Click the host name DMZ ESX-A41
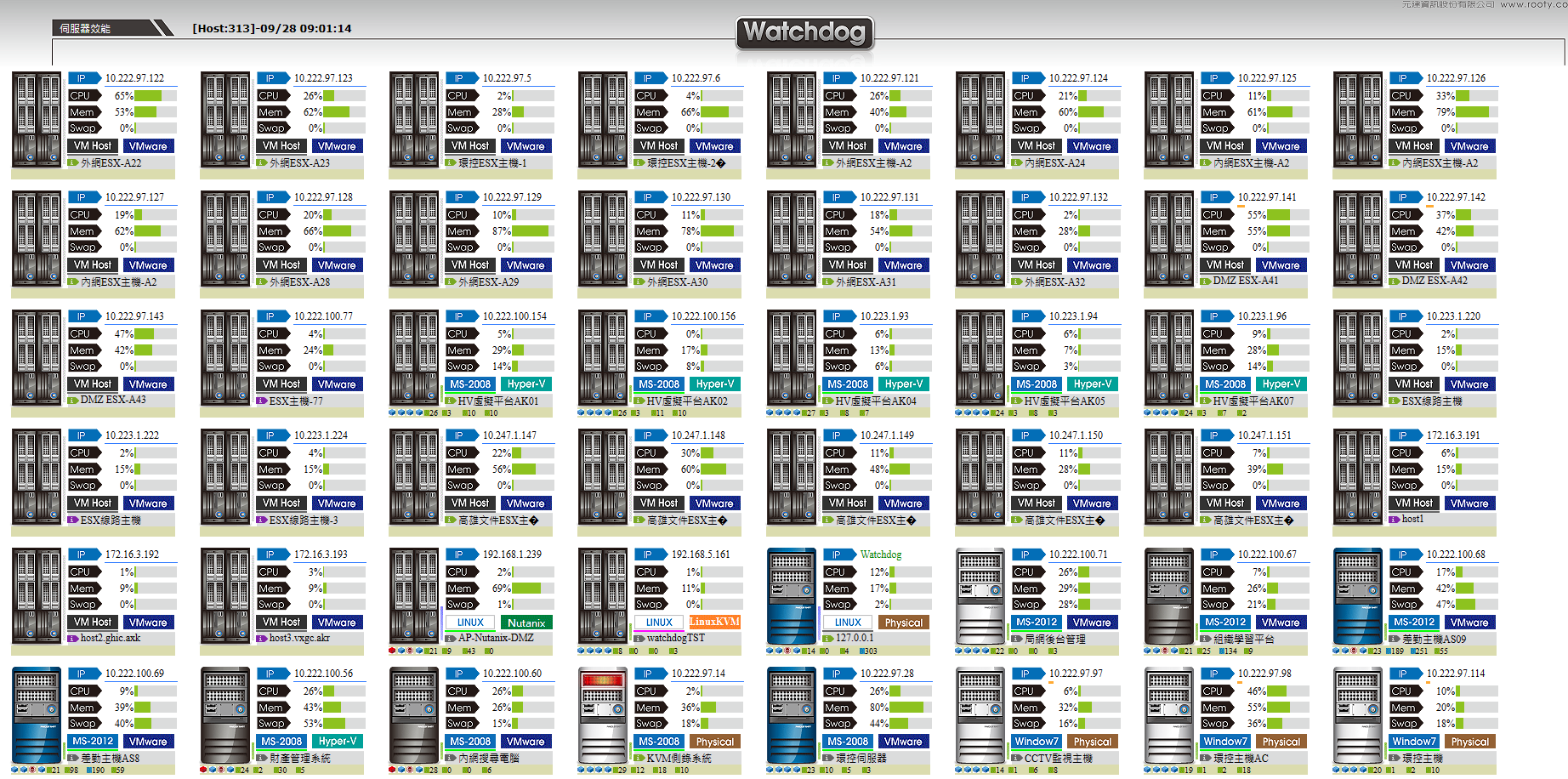Image resolution: width=1568 pixels, height=779 pixels. (x=1245, y=281)
